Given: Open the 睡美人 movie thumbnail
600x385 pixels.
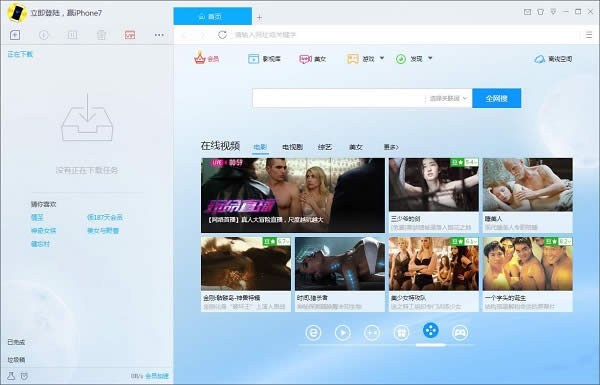Looking at the screenshot, I should 528,185.
